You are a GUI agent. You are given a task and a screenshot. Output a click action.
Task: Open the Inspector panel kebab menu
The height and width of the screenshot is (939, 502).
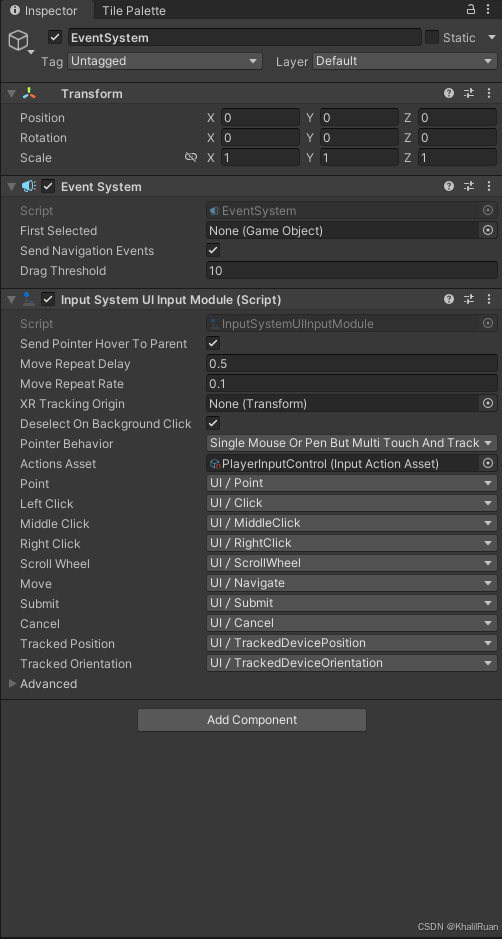[489, 10]
